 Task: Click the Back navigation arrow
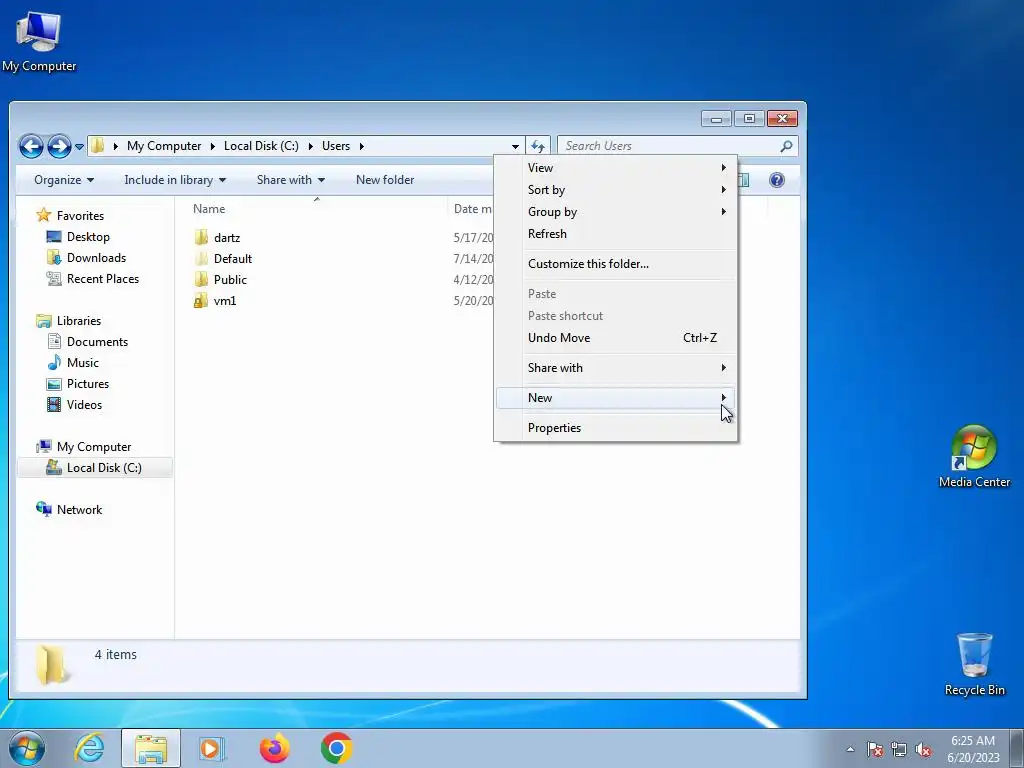click(x=31, y=146)
